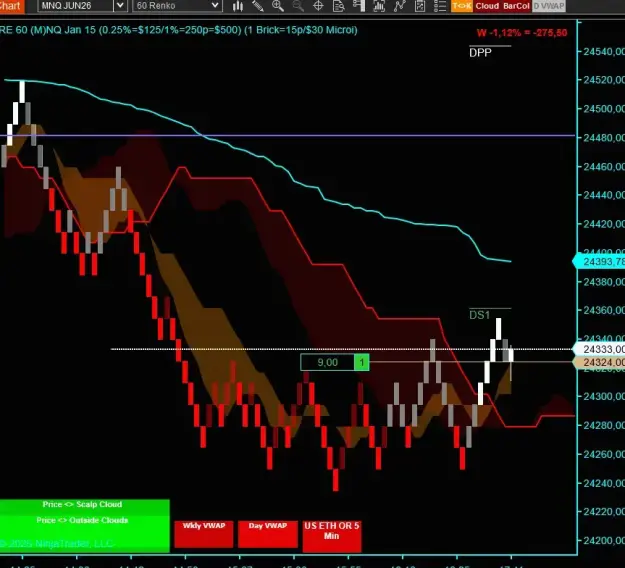Open the chart properties list icon
The width and height of the screenshot is (625, 568).
click(x=440, y=6)
